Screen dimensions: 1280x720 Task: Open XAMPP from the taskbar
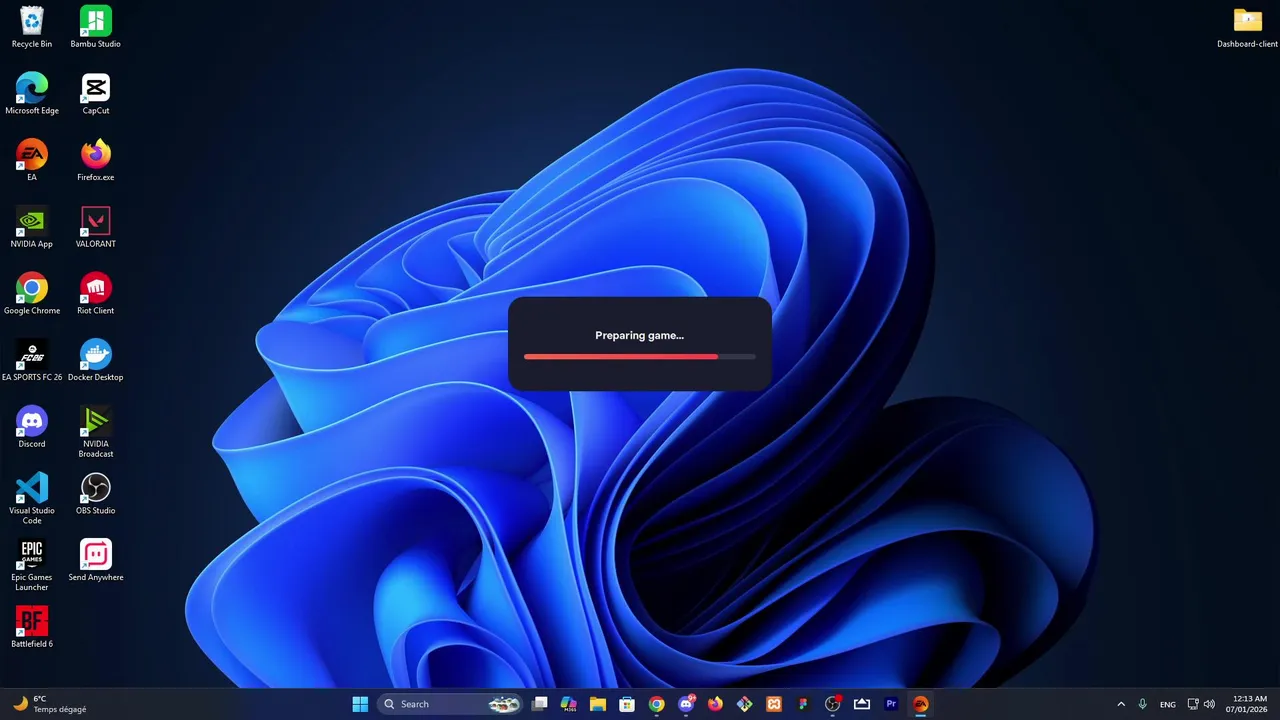tap(773, 704)
